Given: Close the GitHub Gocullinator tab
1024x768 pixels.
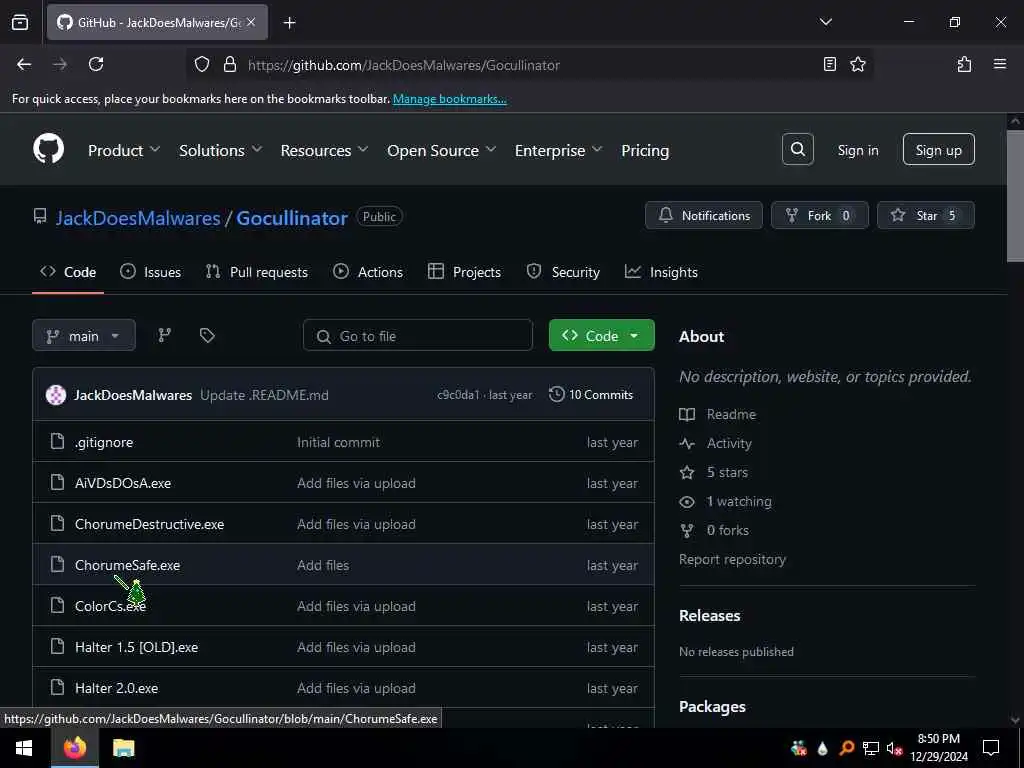Looking at the screenshot, I should point(251,22).
